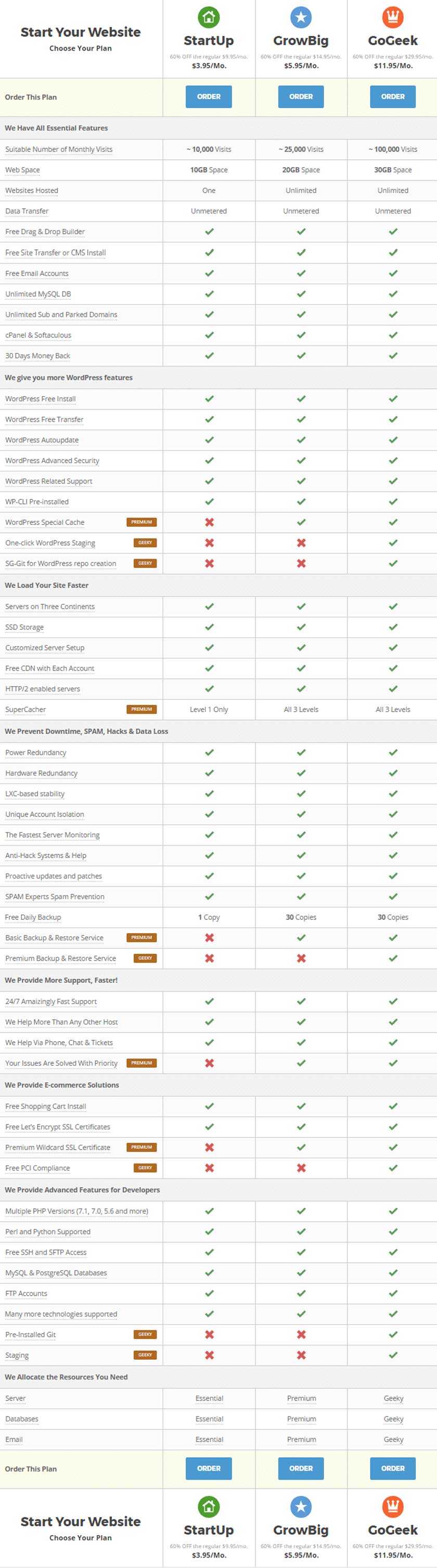Image resolution: width=437 pixels, height=1568 pixels.
Task: Click the Free Drag & Drop Builder link
Action: (45, 232)
